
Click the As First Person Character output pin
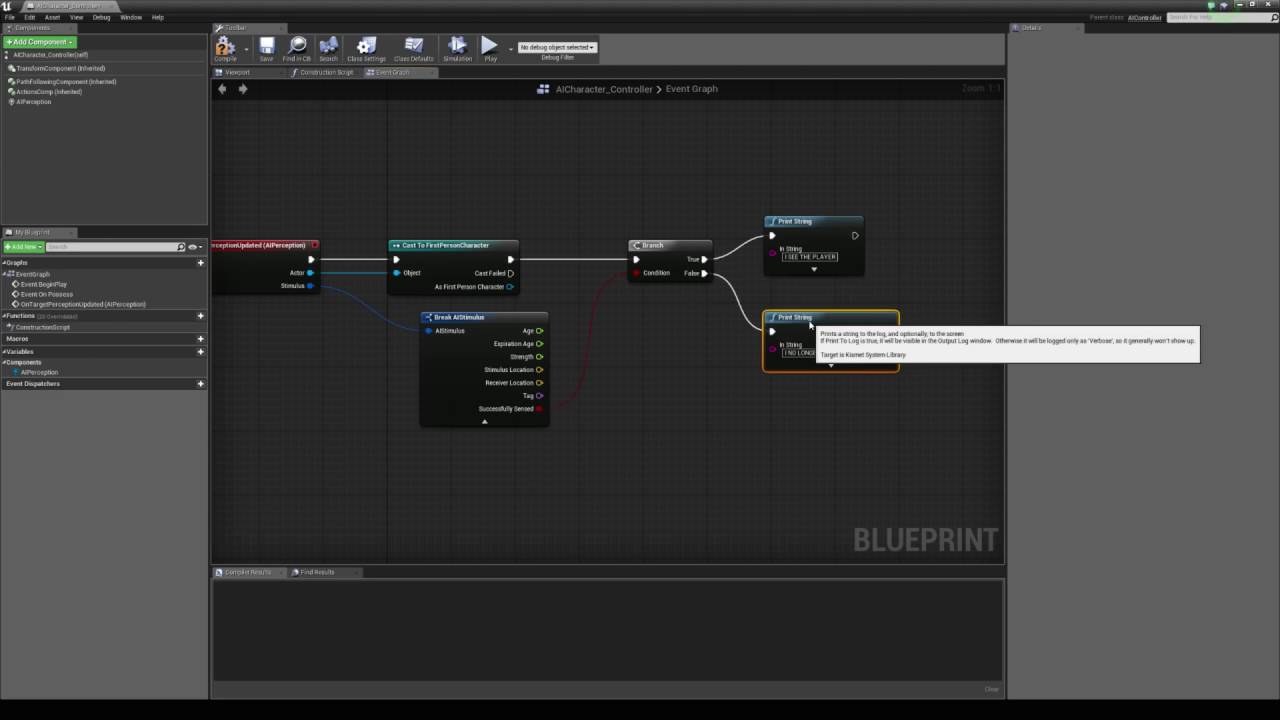coord(510,287)
